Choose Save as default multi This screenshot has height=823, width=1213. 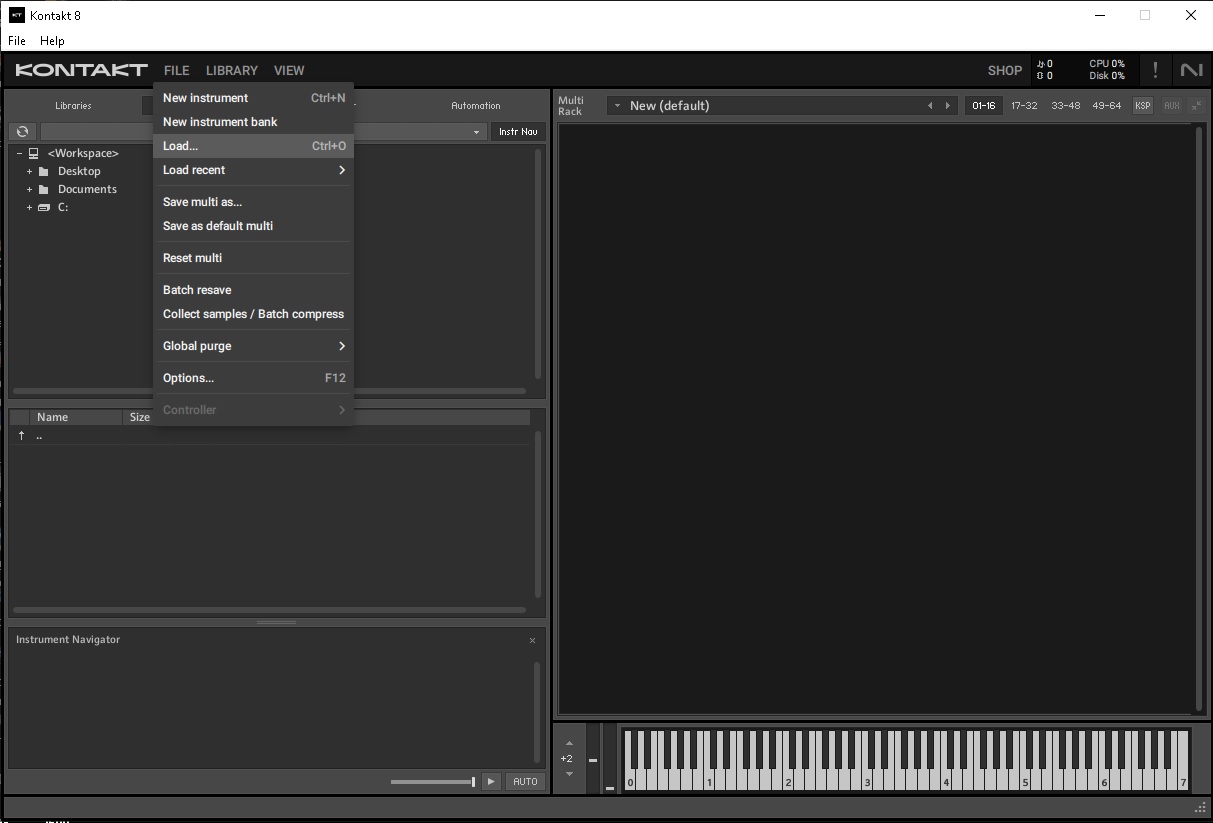click(x=254, y=226)
